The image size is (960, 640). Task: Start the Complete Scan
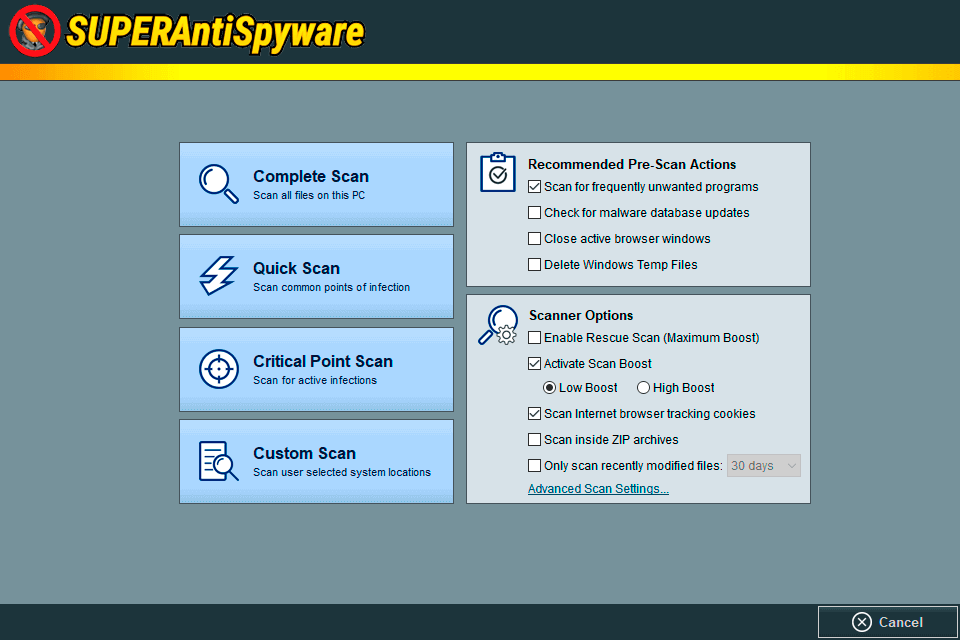[317, 184]
